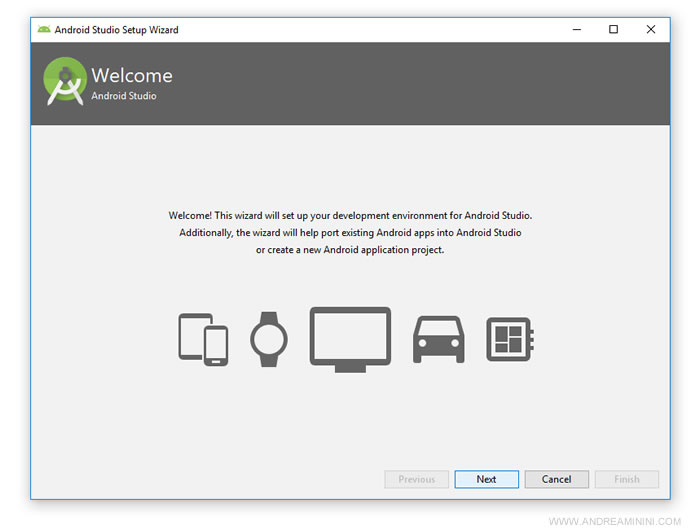Click the line 'or create a new Android application project.'
The height and width of the screenshot is (531, 700).
pos(350,250)
